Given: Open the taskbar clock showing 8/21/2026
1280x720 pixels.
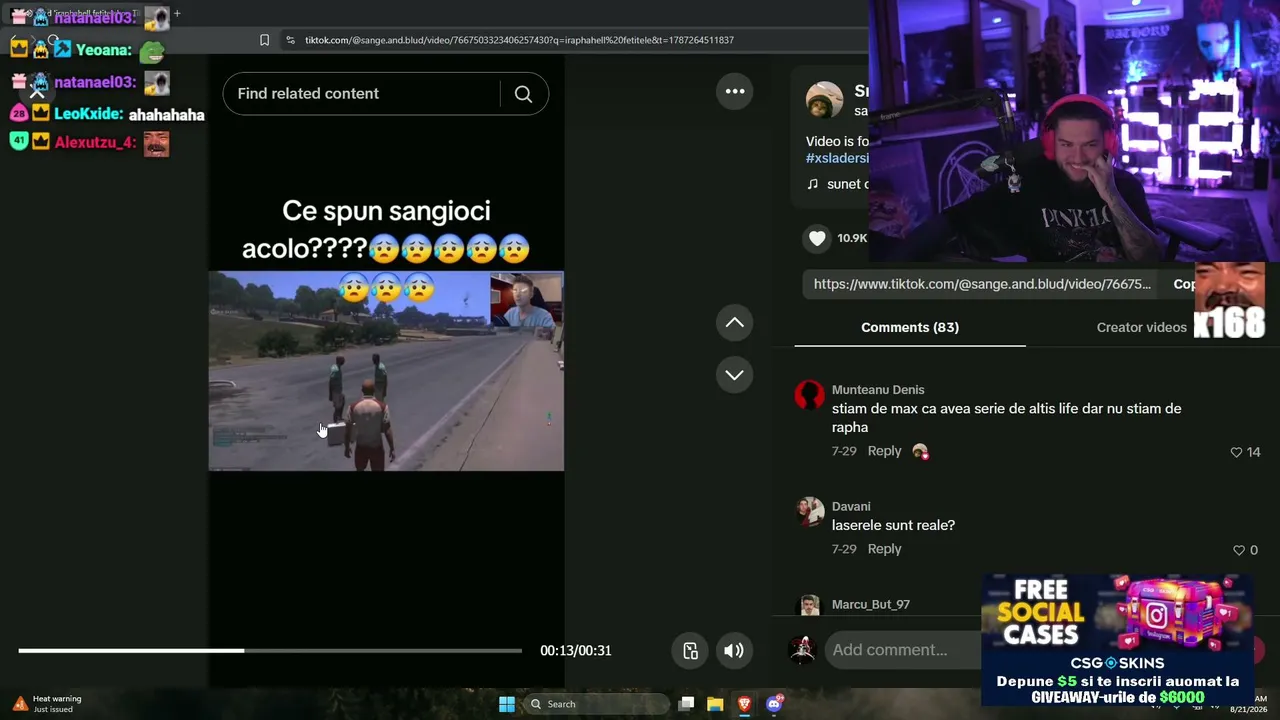Looking at the screenshot, I should pyautogui.click(x=1249, y=704).
